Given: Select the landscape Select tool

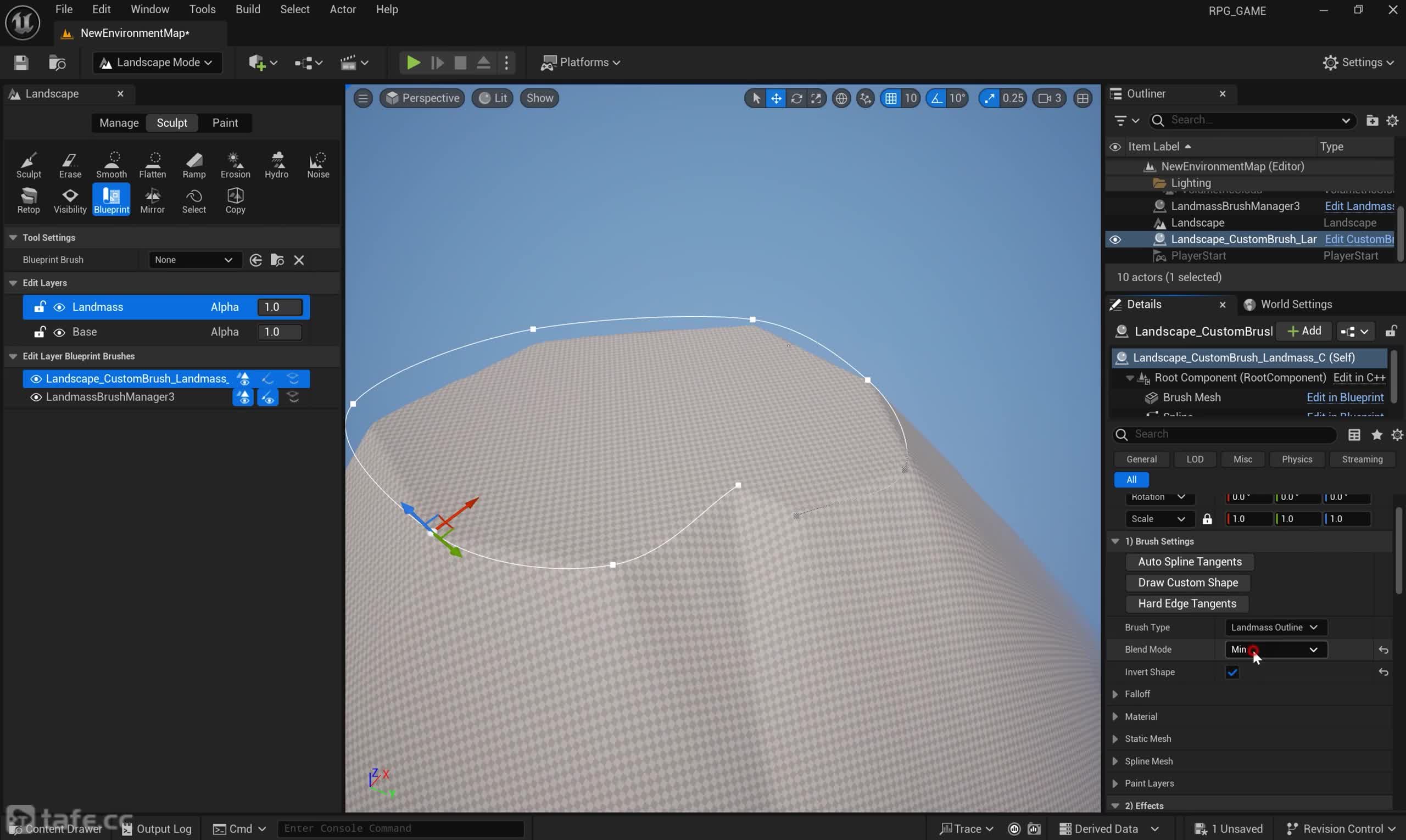Looking at the screenshot, I should (194, 200).
